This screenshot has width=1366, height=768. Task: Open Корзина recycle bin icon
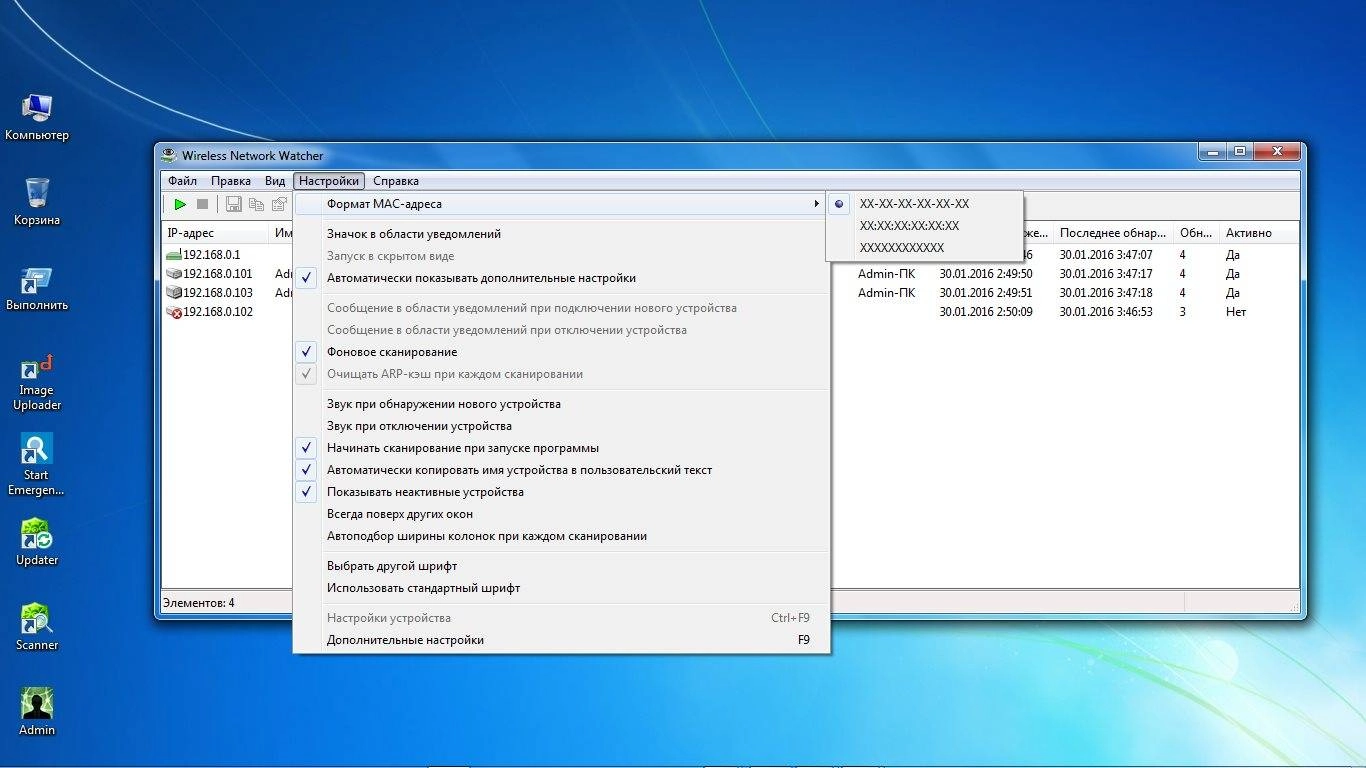(x=37, y=201)
